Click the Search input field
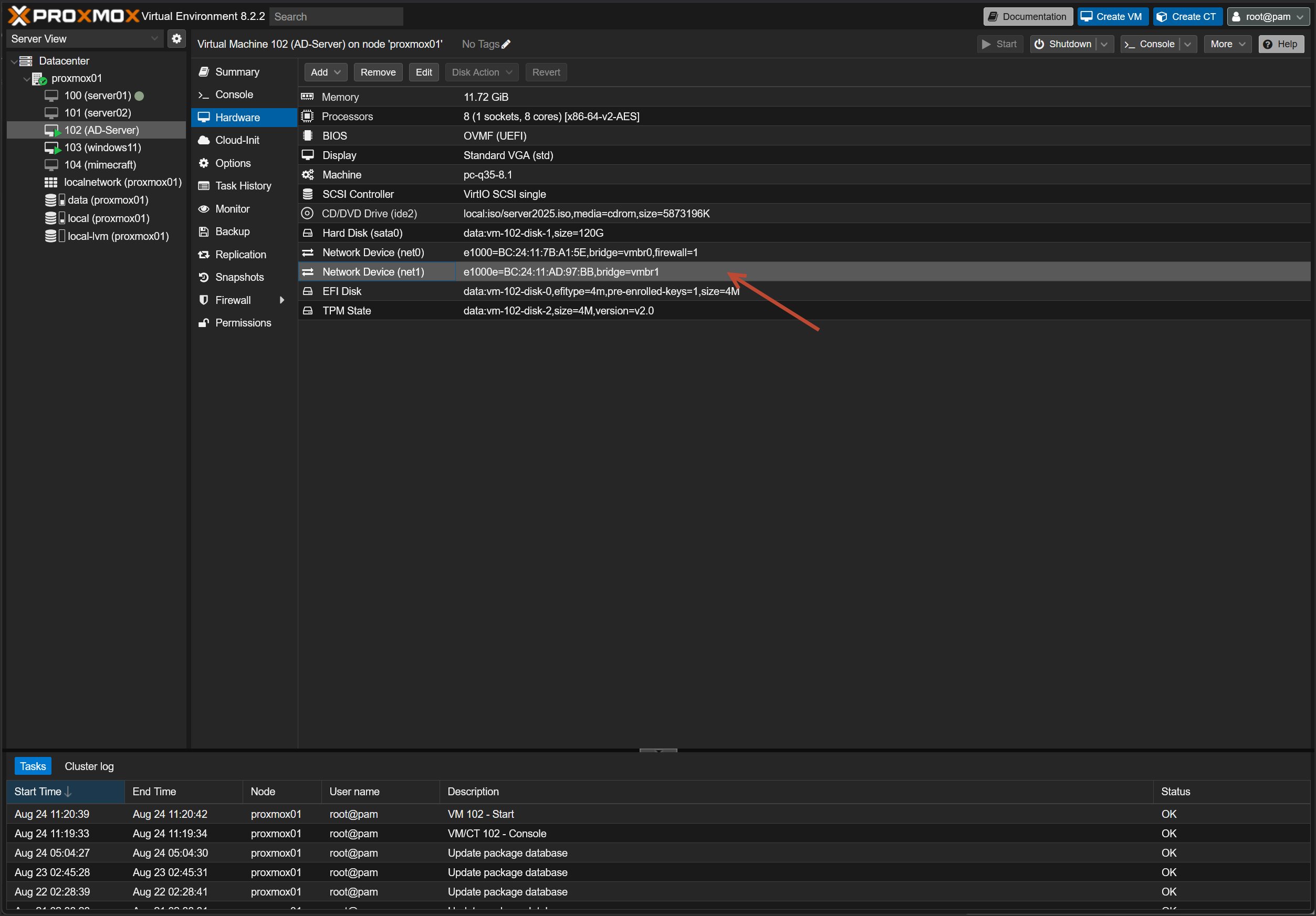 (336, 17)
